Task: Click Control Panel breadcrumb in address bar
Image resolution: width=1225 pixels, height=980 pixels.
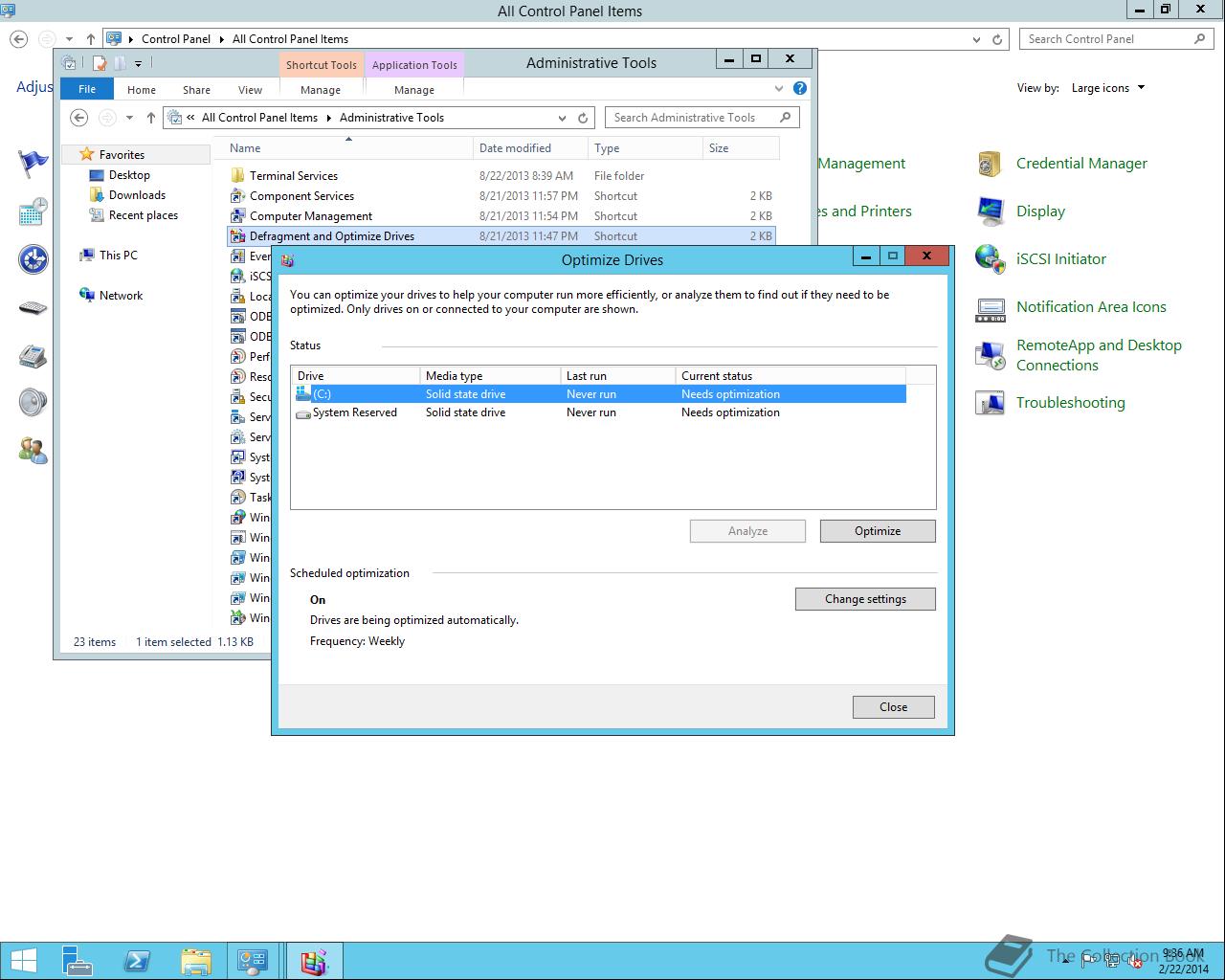Action: [x=176, y=39]
